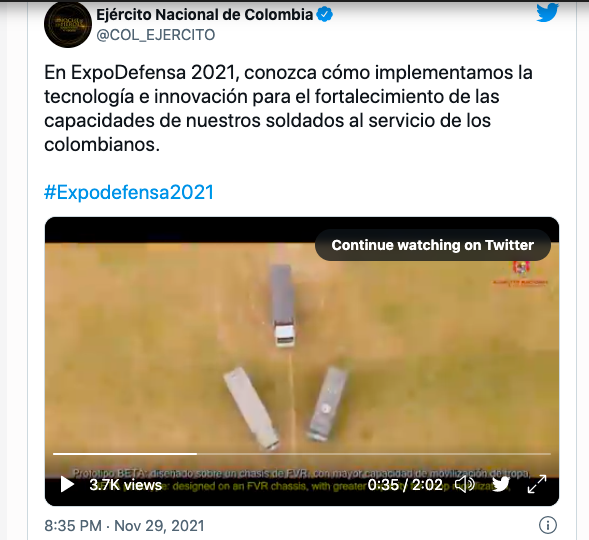
Task: Open the #Expodefensa2021 hashtag link
Action: click(129, 192)
